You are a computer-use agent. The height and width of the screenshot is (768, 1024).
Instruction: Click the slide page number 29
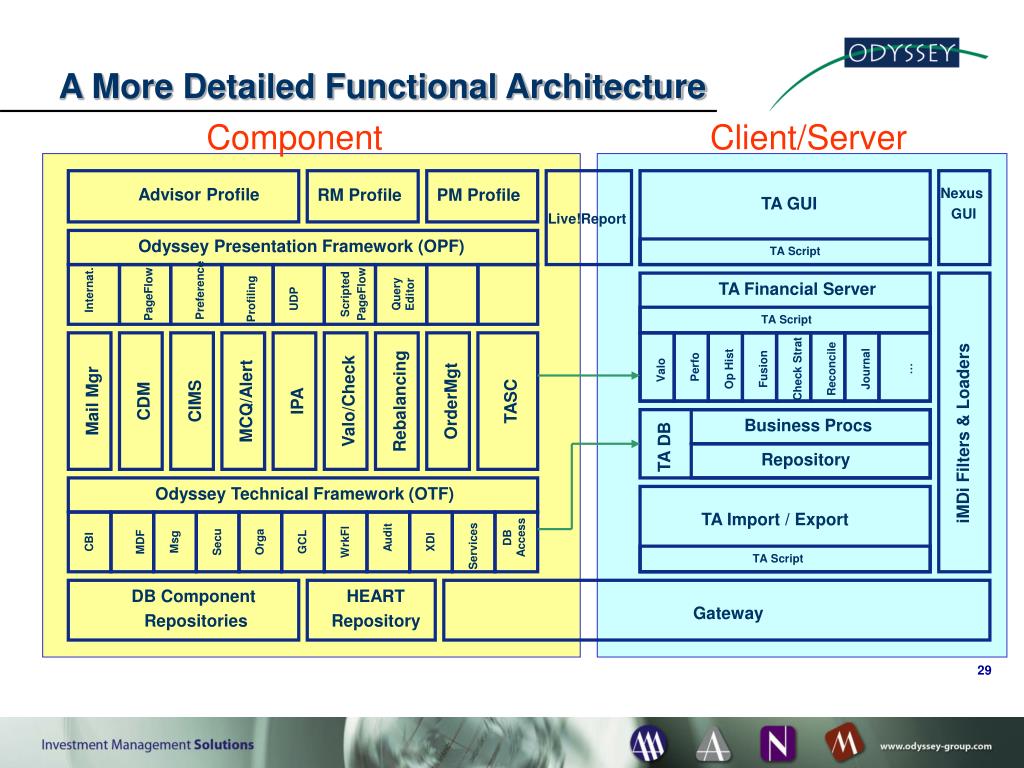coord(984,670)
